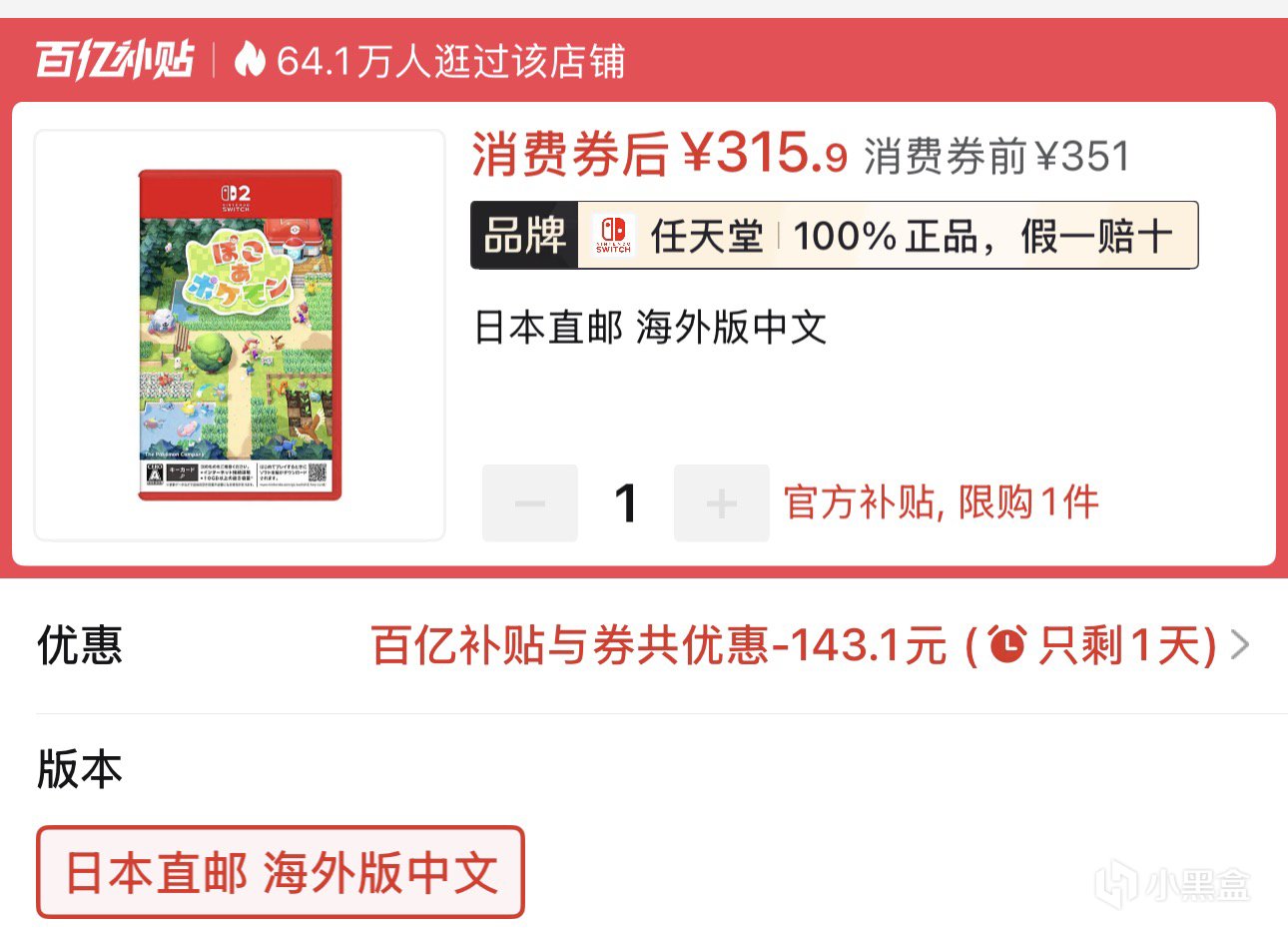Tap the flame popularity icon
The height and width of the screenshot is (932, 1288).
(250, 60)
